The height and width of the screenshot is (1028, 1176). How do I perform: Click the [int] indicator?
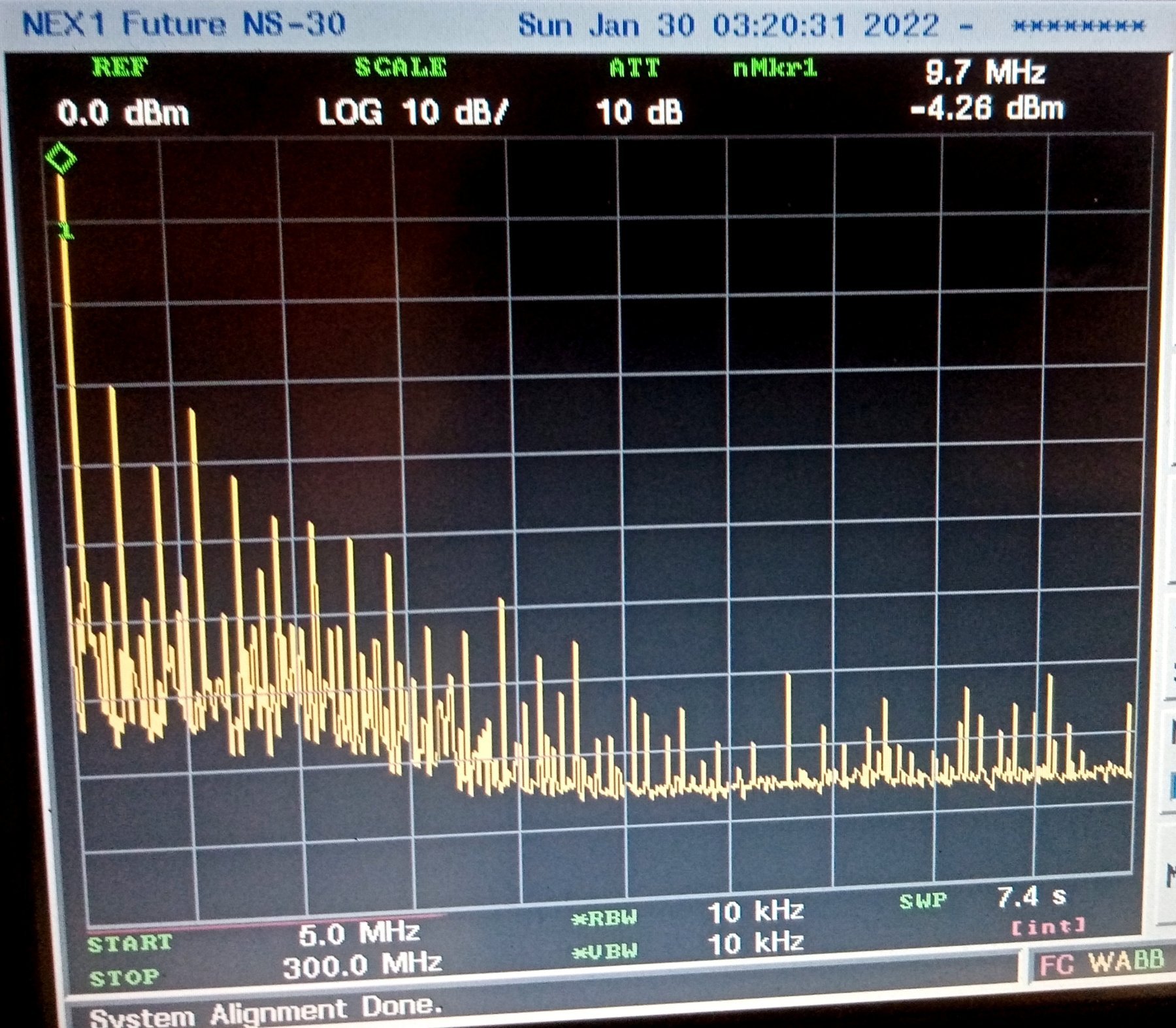click(x=1048, y=926)
